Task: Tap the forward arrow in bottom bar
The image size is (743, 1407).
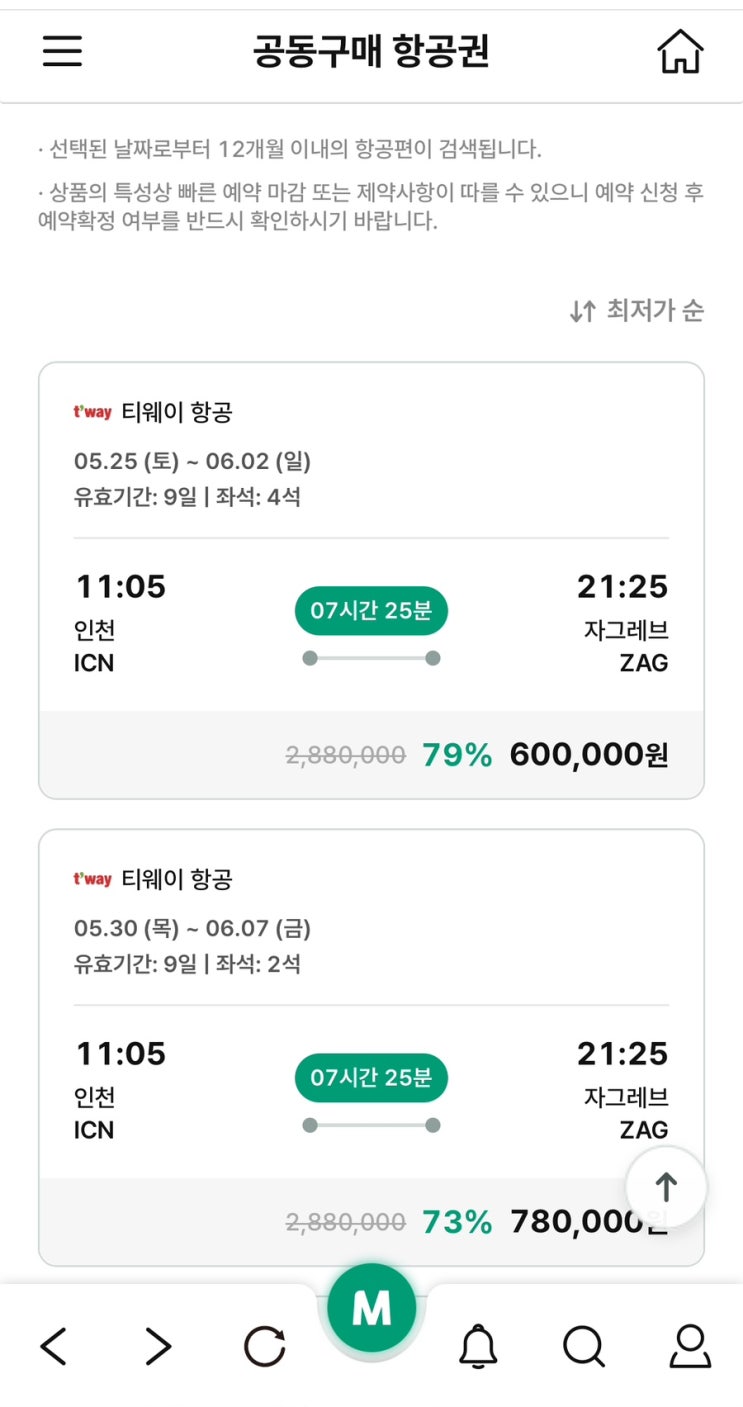Action: (158, 1347)
